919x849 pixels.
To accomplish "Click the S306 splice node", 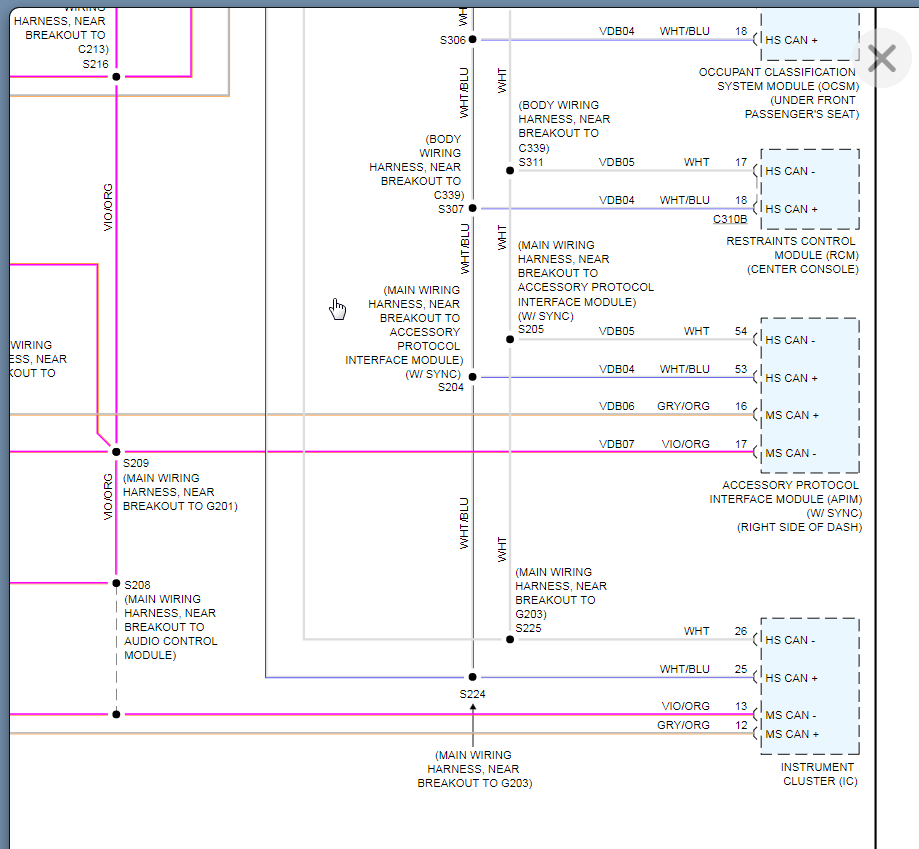I will (473, 40).
